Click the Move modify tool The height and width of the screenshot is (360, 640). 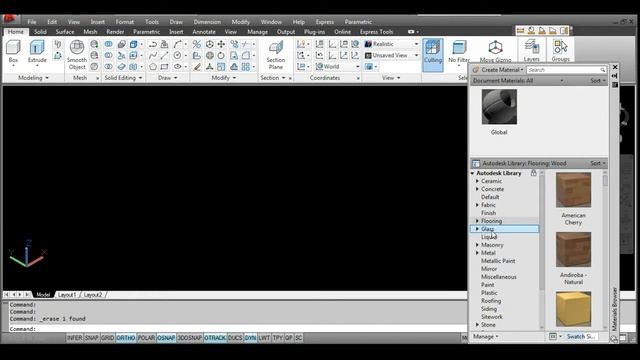221,44
